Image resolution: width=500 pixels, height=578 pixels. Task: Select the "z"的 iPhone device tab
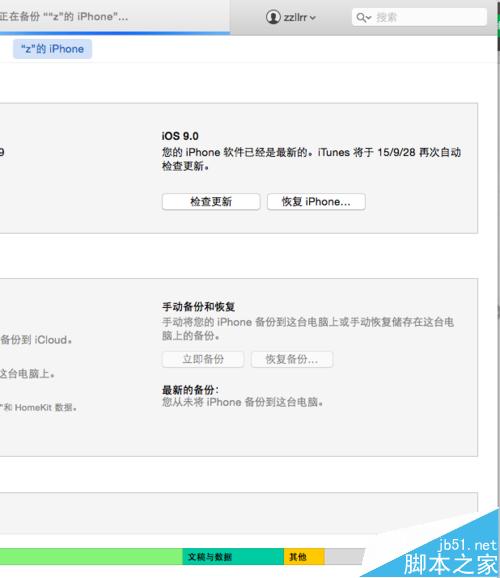(52, 49)
